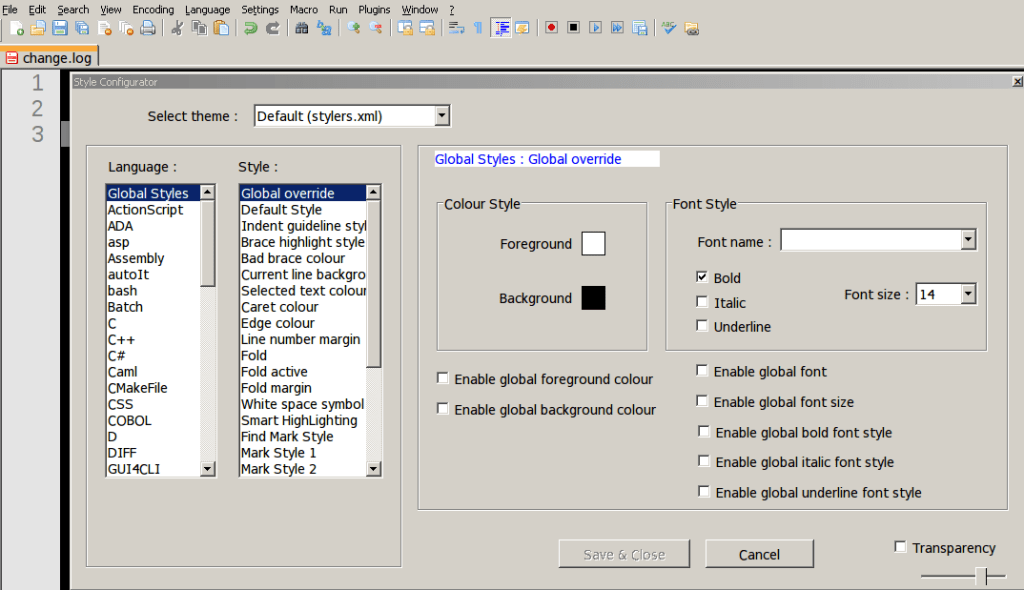The width and height of the screenshot is (1024, 590).
Task: Create a new file in Notepad++
Action: coord(15,28)
